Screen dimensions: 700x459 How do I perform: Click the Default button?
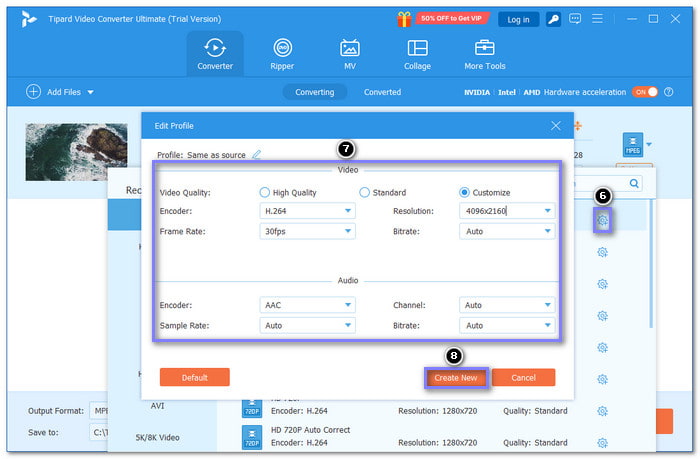(195, 377)
